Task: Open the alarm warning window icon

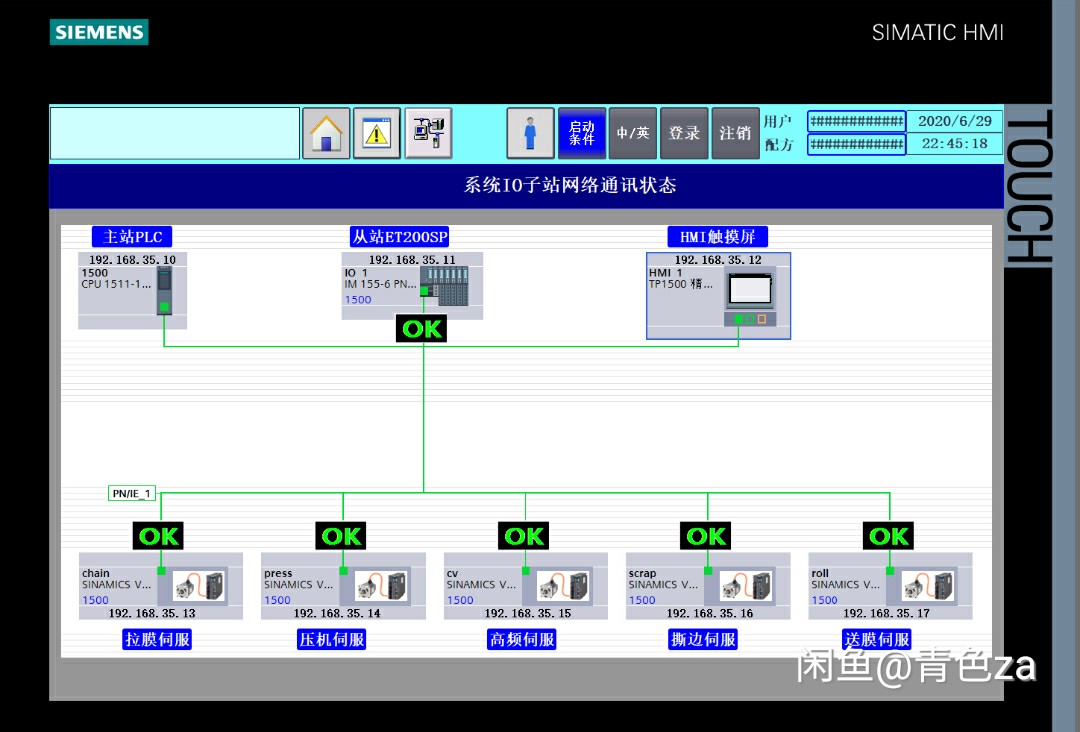Action: [x=377, y=134]
